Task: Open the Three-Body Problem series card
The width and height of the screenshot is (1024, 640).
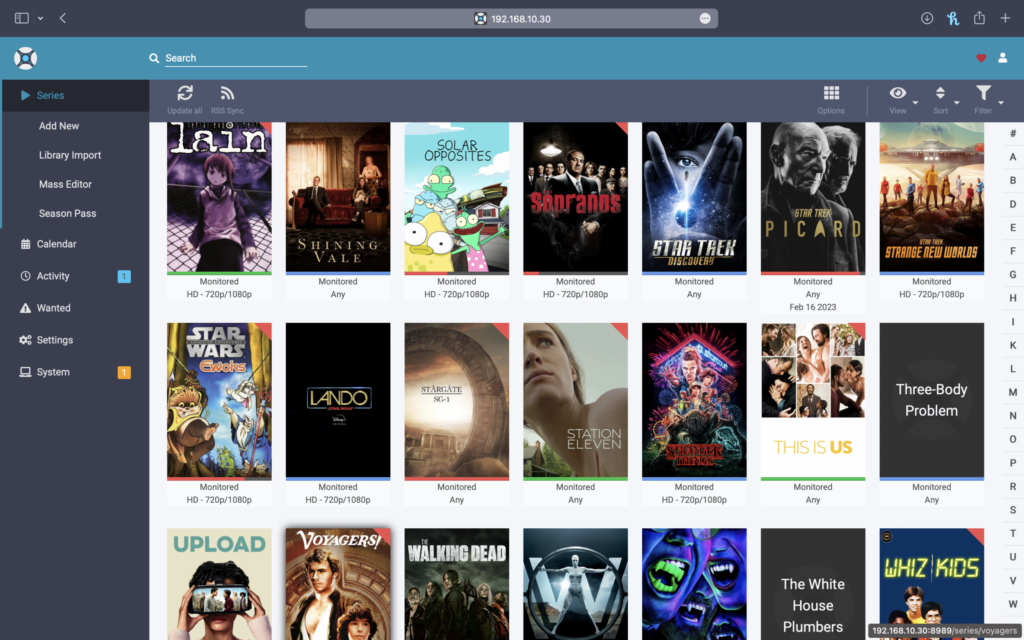Action: [932, 400]
